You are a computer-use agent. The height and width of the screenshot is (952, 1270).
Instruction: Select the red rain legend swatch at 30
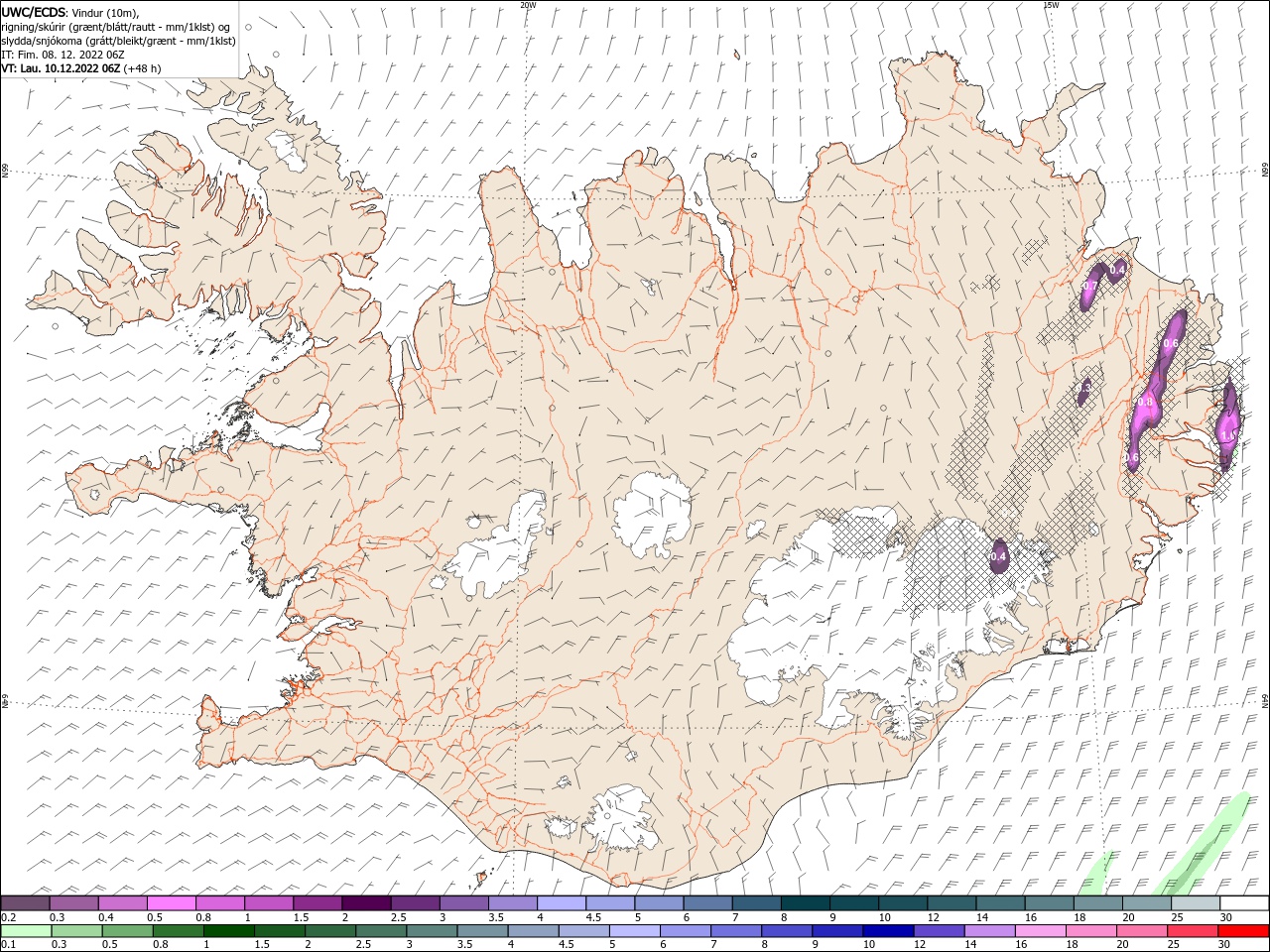coord(1242,930)
